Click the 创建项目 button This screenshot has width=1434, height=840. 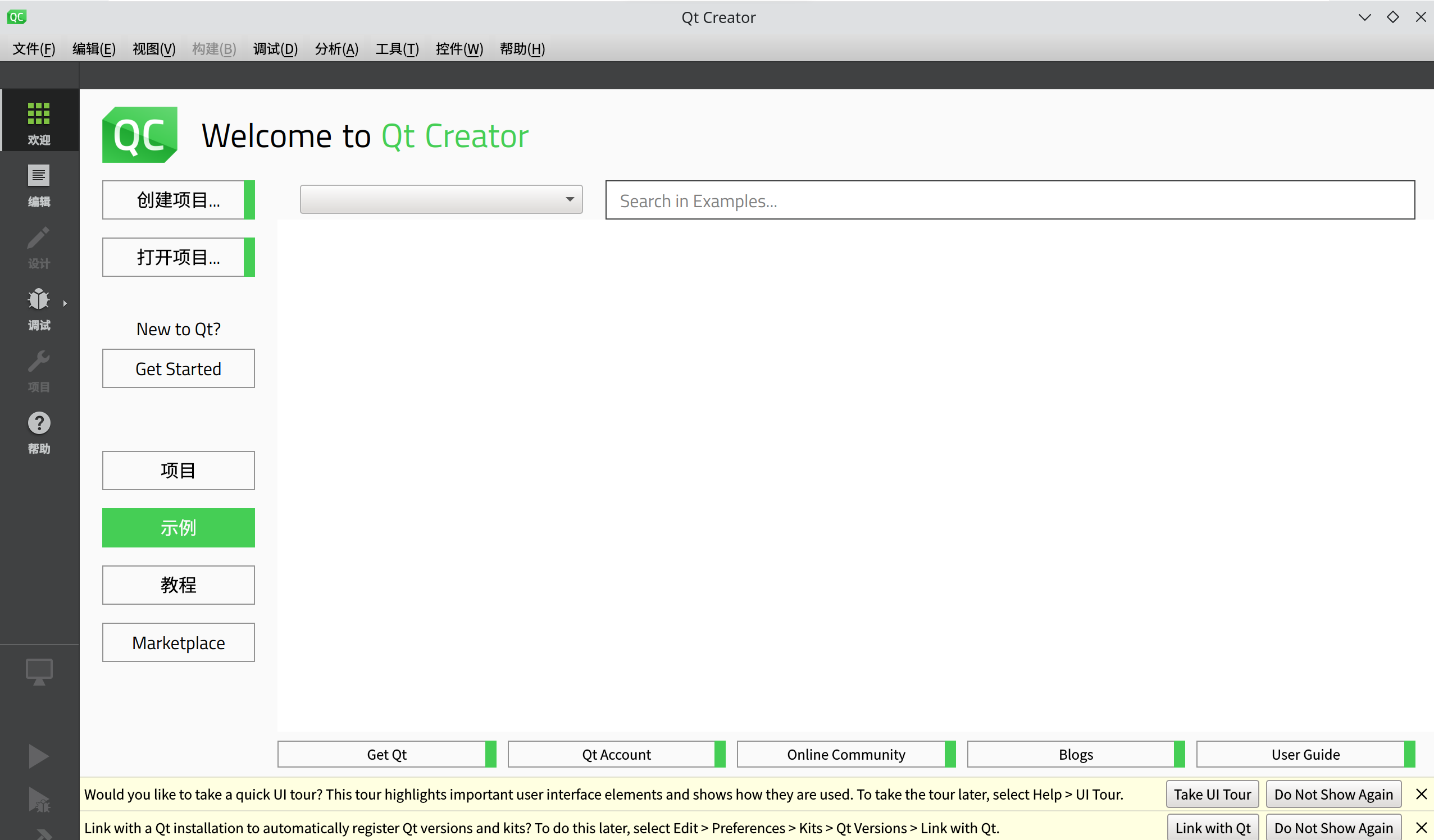pos(178,199)
